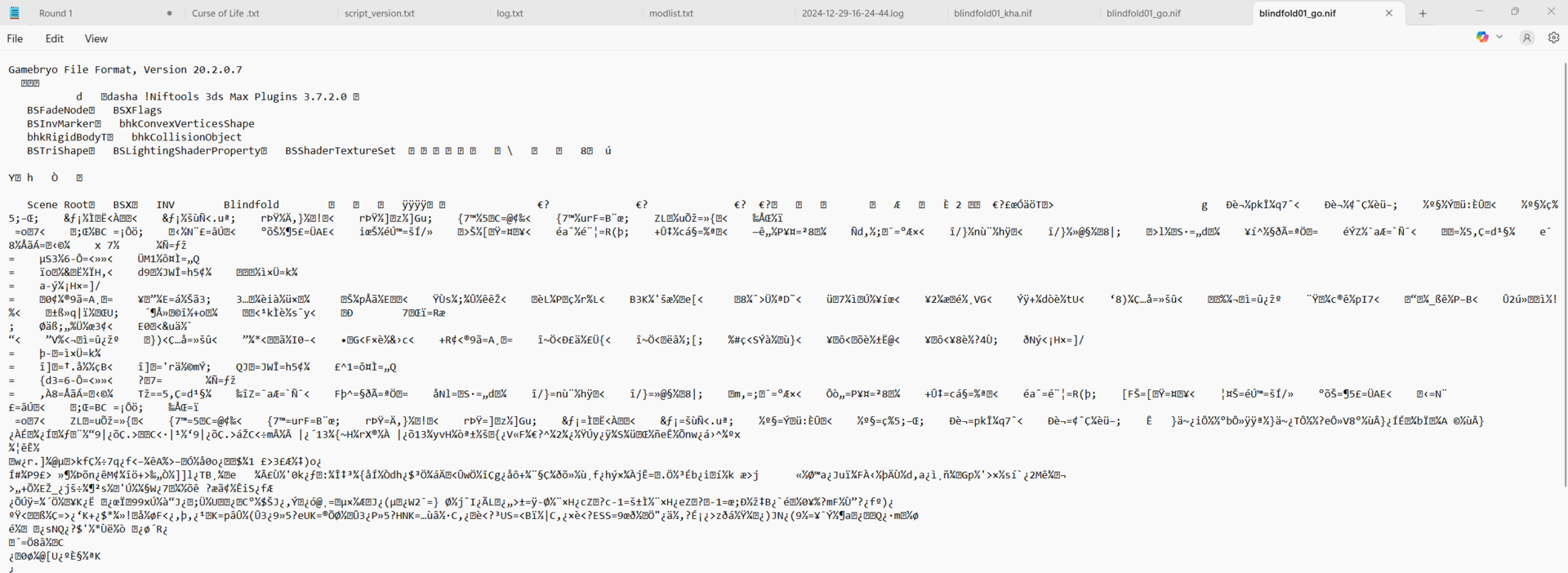Open the File menu

pos(15,38)
